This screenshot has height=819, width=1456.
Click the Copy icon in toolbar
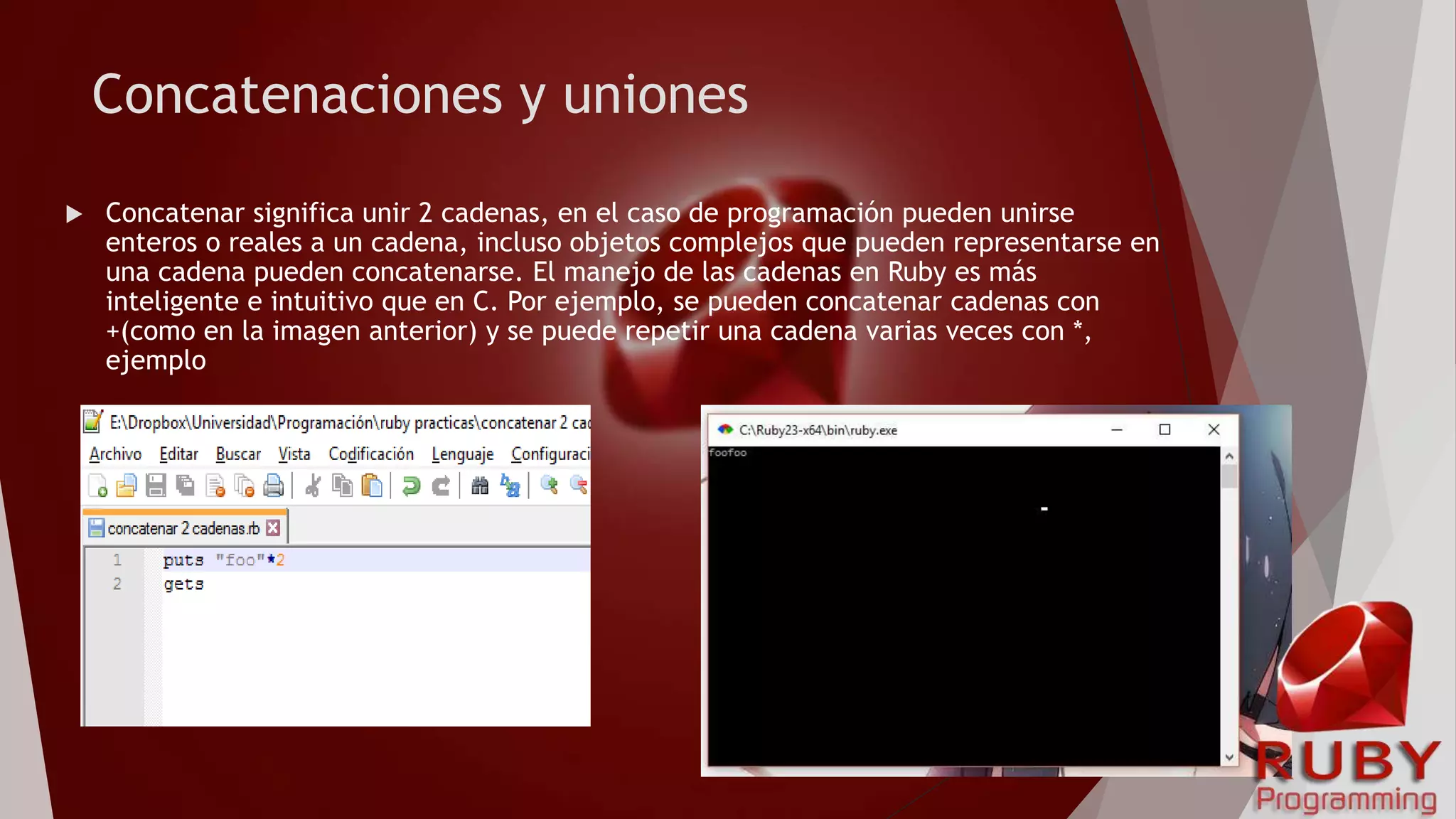pyautogui.click(x=342, y=486)
